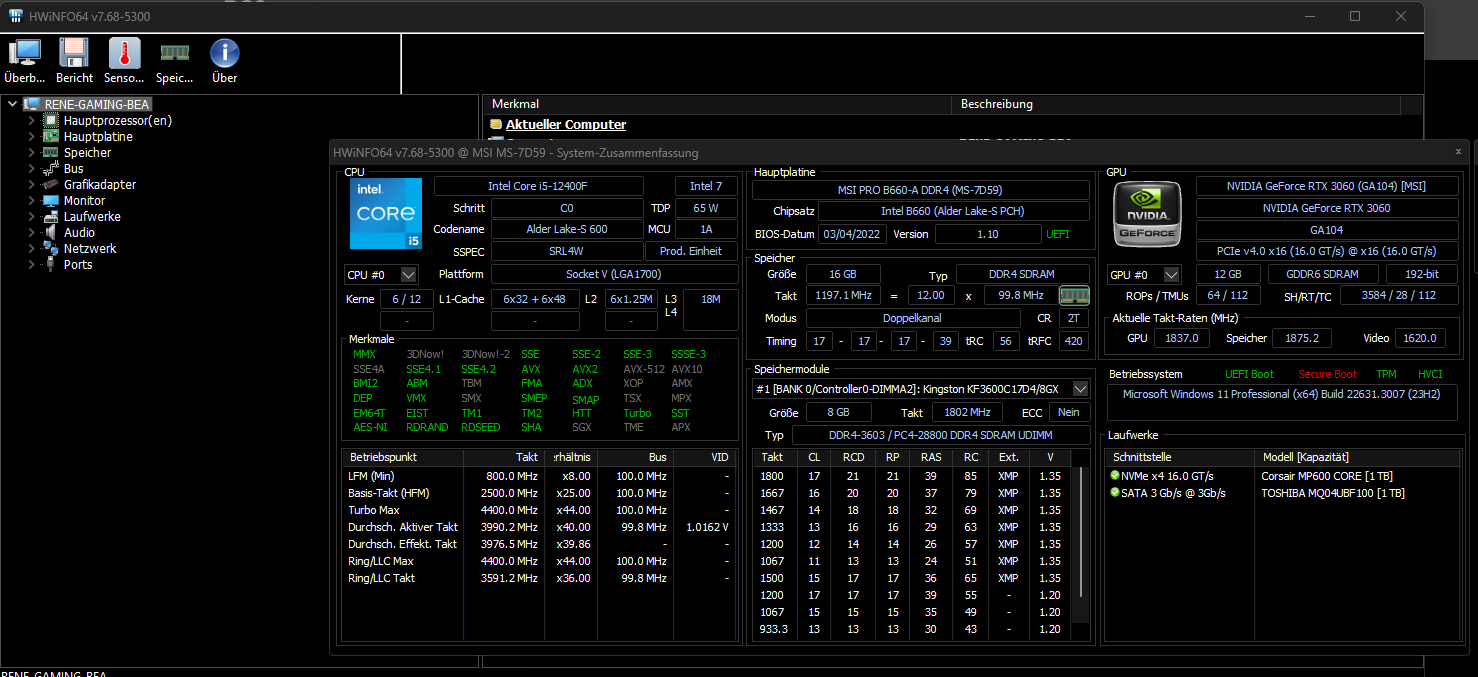
Task: Close the System-Zusammenfassung window
Action: pos(1458,152)
